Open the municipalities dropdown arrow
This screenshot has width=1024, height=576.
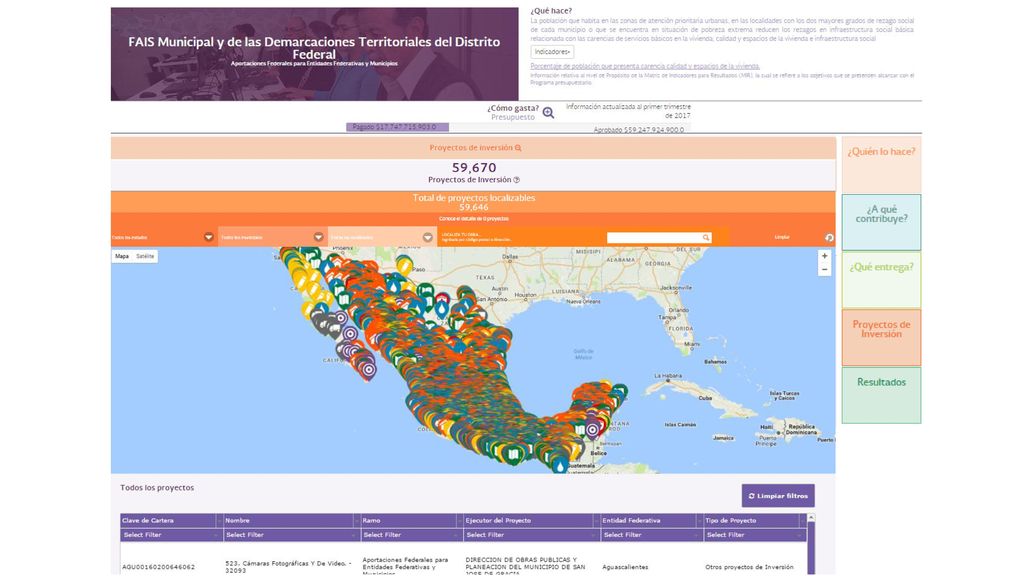pyautogui.click(x=319, y=237)
